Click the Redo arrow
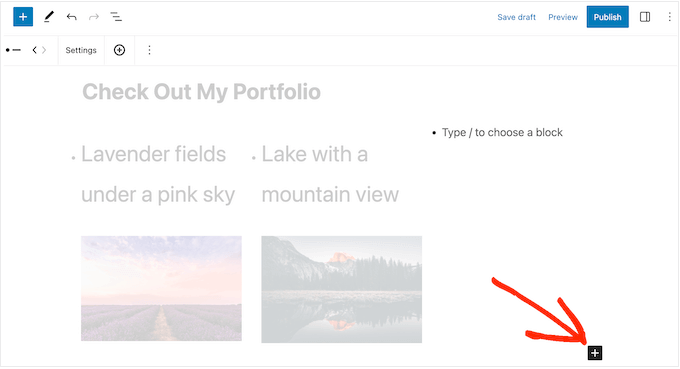Screen dimensions: 680x369 point(94,17)
